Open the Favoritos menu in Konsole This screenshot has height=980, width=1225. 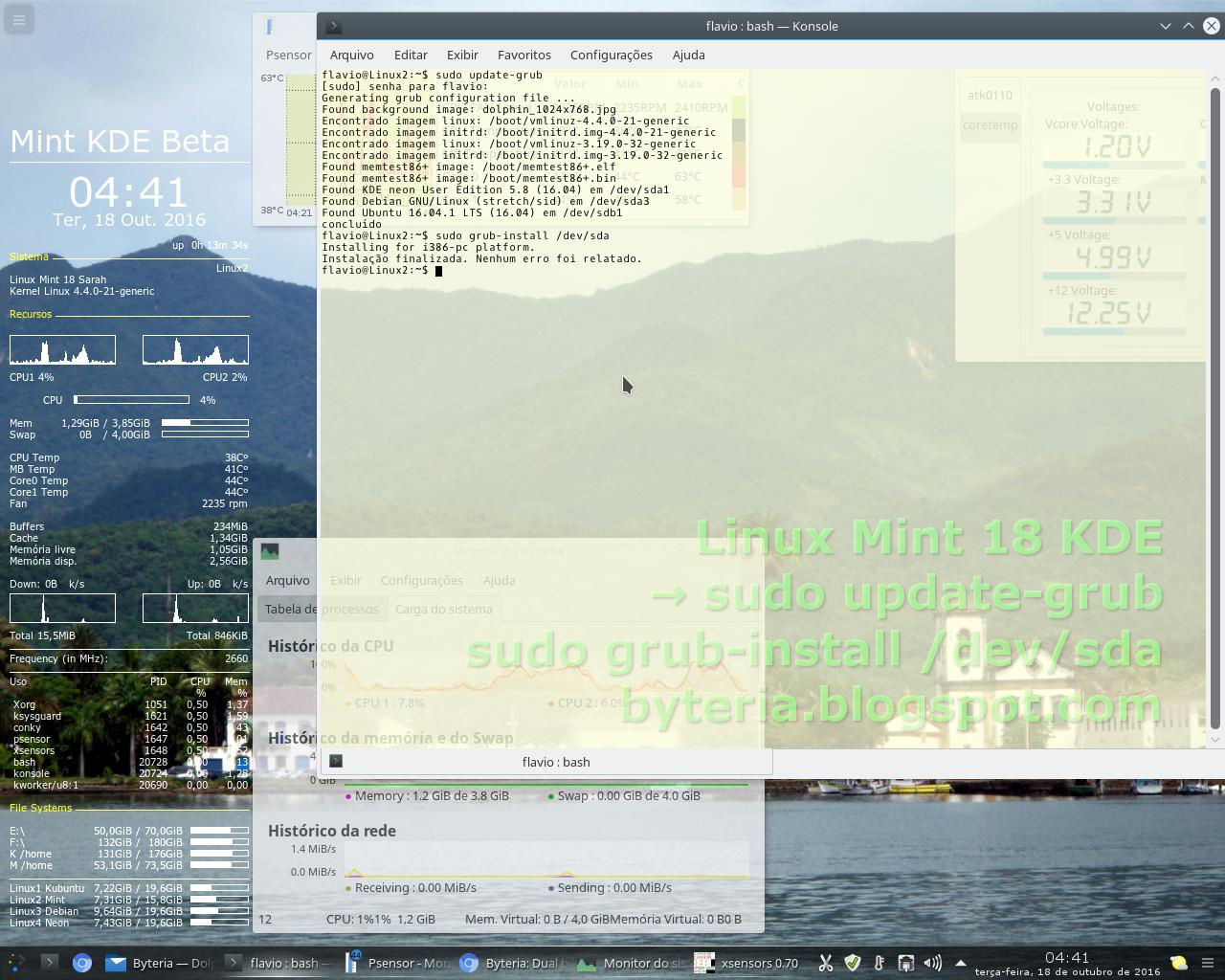[523, 55]
